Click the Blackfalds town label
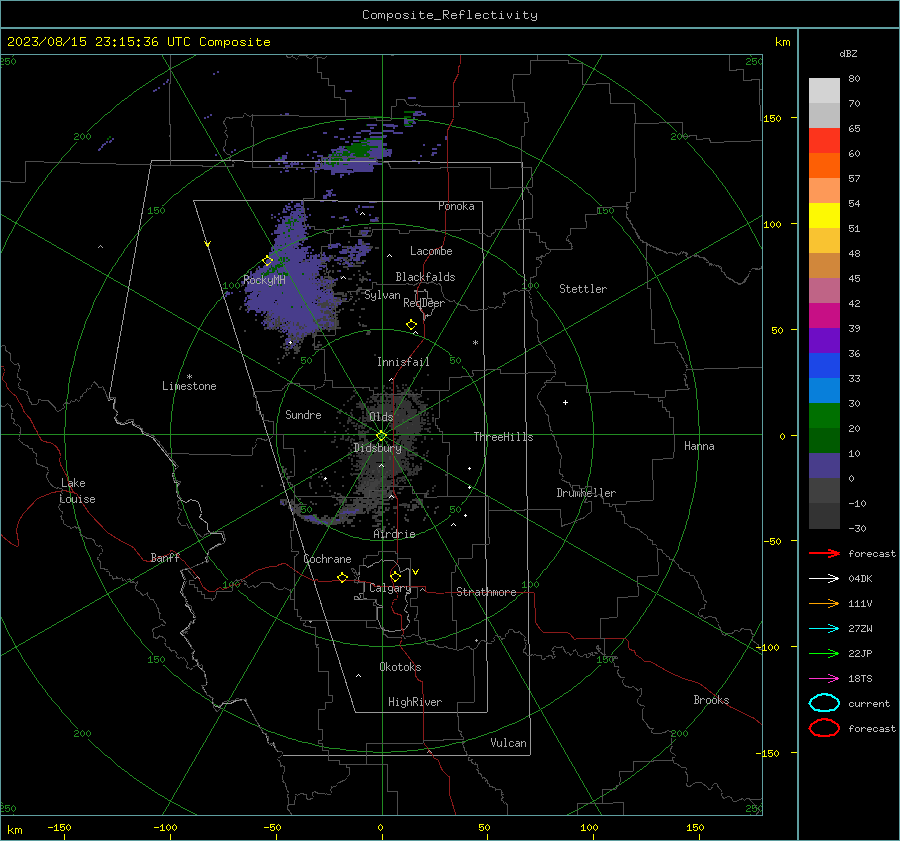The width and height of the screenshot is (900, 841). tap(425, 277)
